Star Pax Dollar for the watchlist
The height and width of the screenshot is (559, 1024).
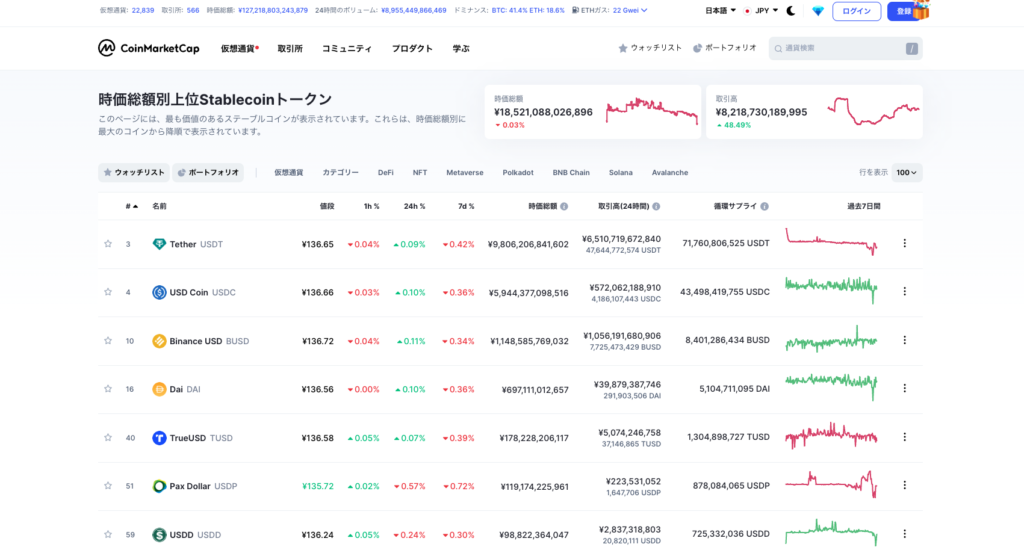point(108,486)
